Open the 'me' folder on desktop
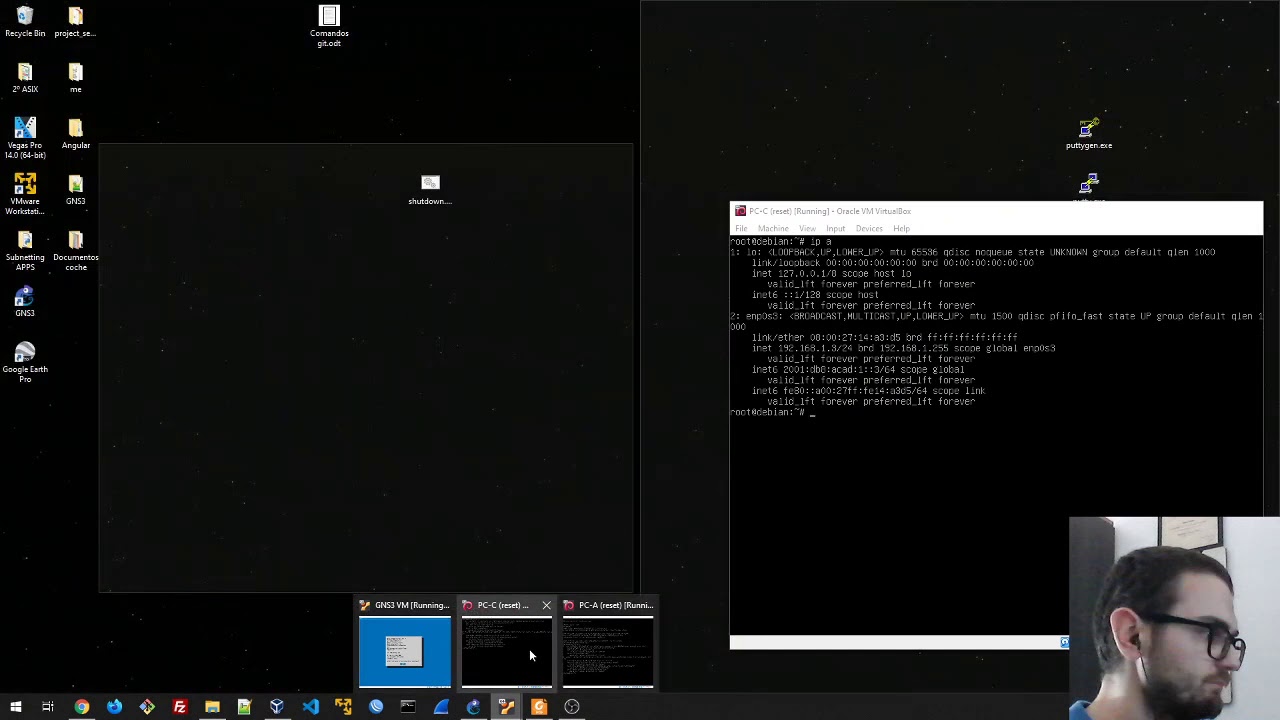 [x=75, y=77]
